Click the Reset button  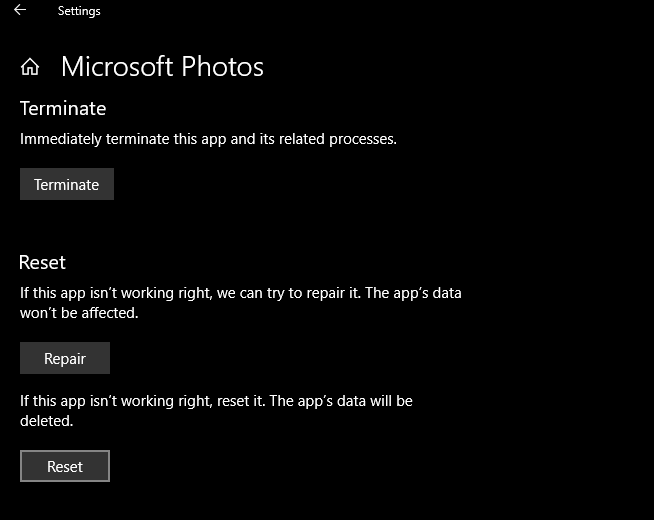[65, 466]
